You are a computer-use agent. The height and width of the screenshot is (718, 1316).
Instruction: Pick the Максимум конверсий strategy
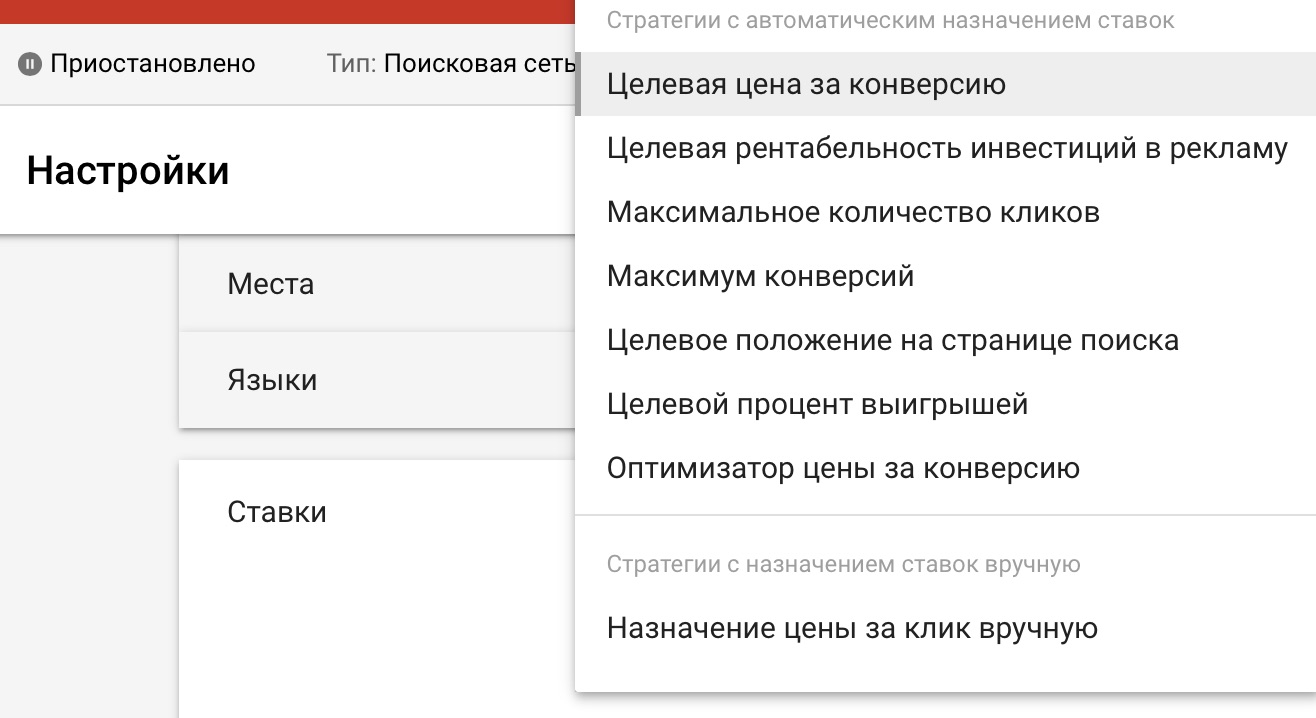click(760, 277)
